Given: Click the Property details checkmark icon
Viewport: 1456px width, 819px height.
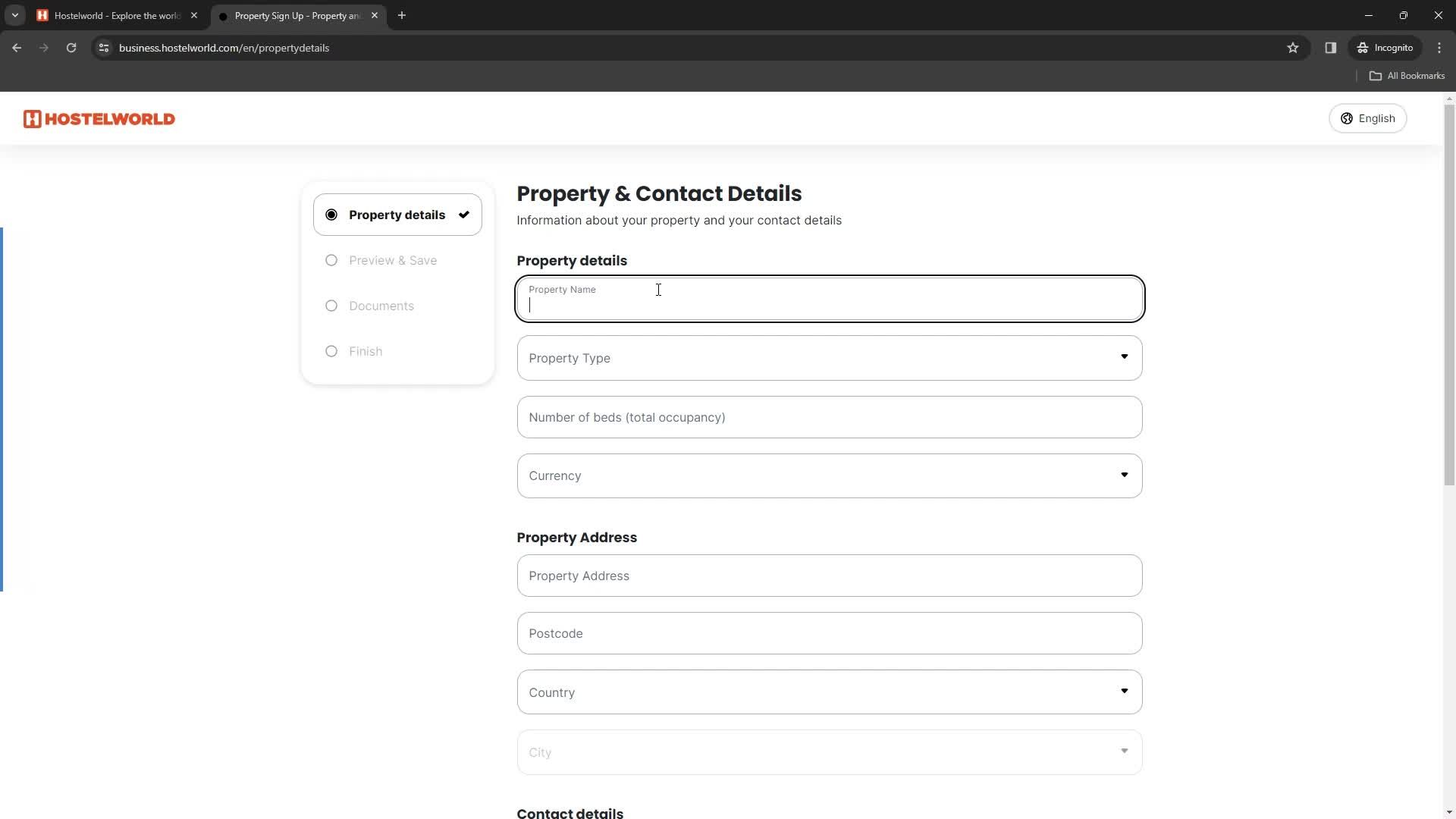Looking at the screenshot, I should coord(465,214).
